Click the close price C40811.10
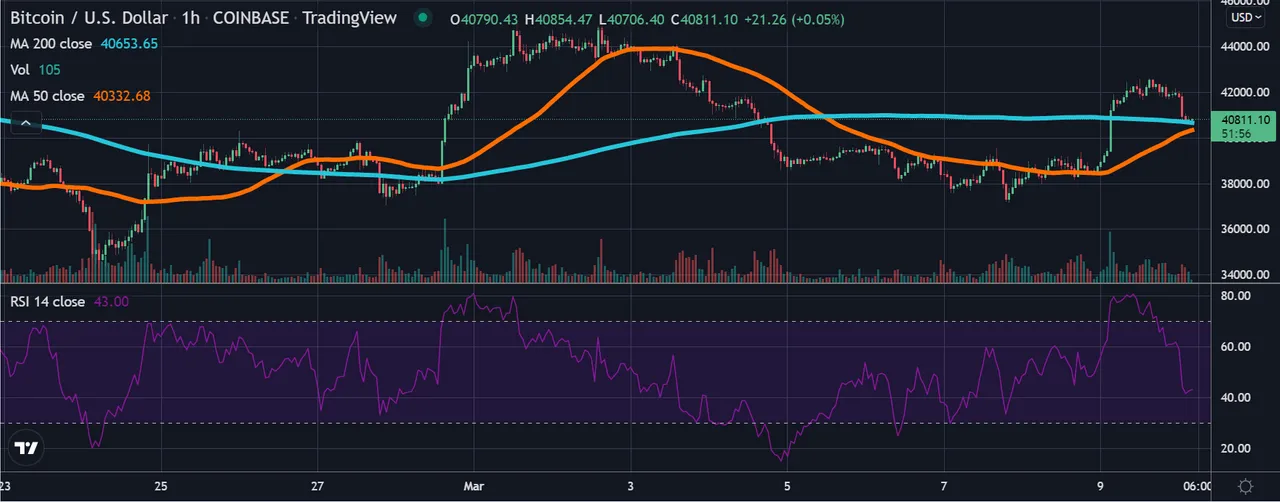The width and height of the screenshot is (1280, 502). pyautogui.click(x=706, y=19)
